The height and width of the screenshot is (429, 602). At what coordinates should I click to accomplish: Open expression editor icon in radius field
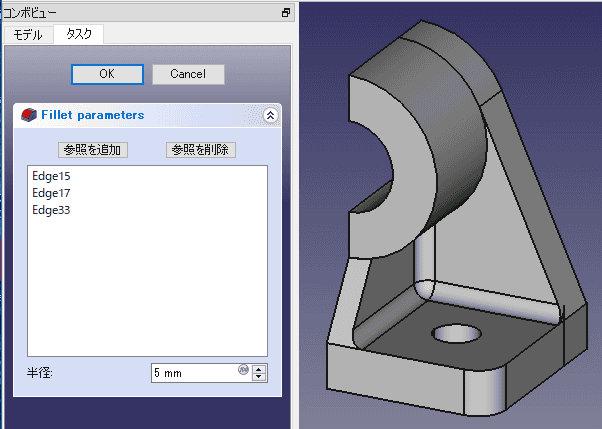[x=243, y=369]
